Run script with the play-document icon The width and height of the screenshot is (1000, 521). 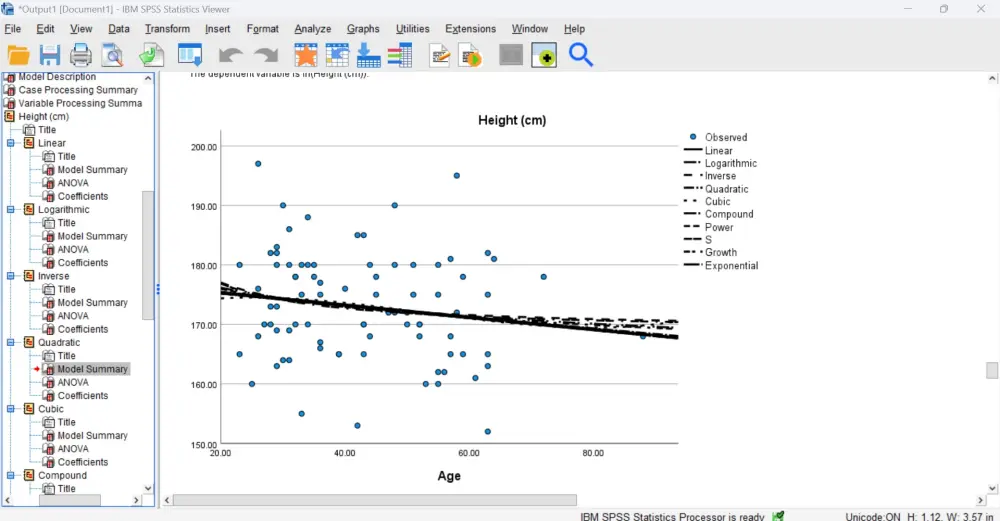[x=471, y=55]
